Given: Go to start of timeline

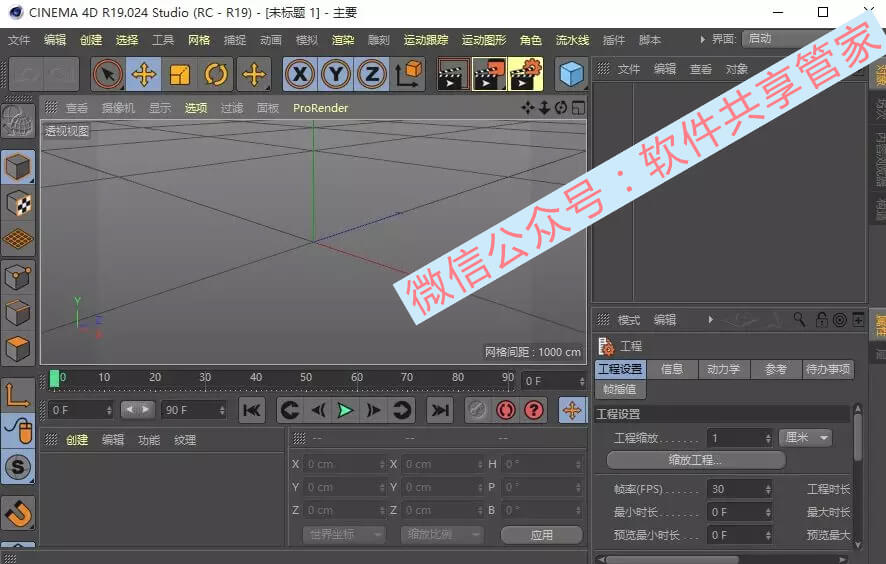Looking at the screenshot, I should 251,410.
